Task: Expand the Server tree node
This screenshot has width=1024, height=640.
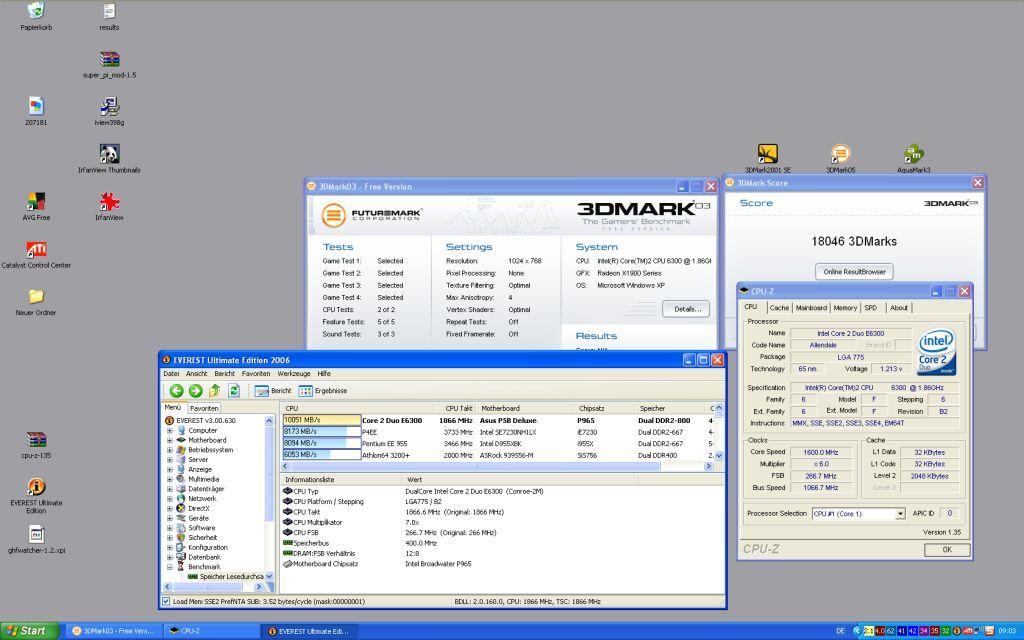Action: [170, 460]
